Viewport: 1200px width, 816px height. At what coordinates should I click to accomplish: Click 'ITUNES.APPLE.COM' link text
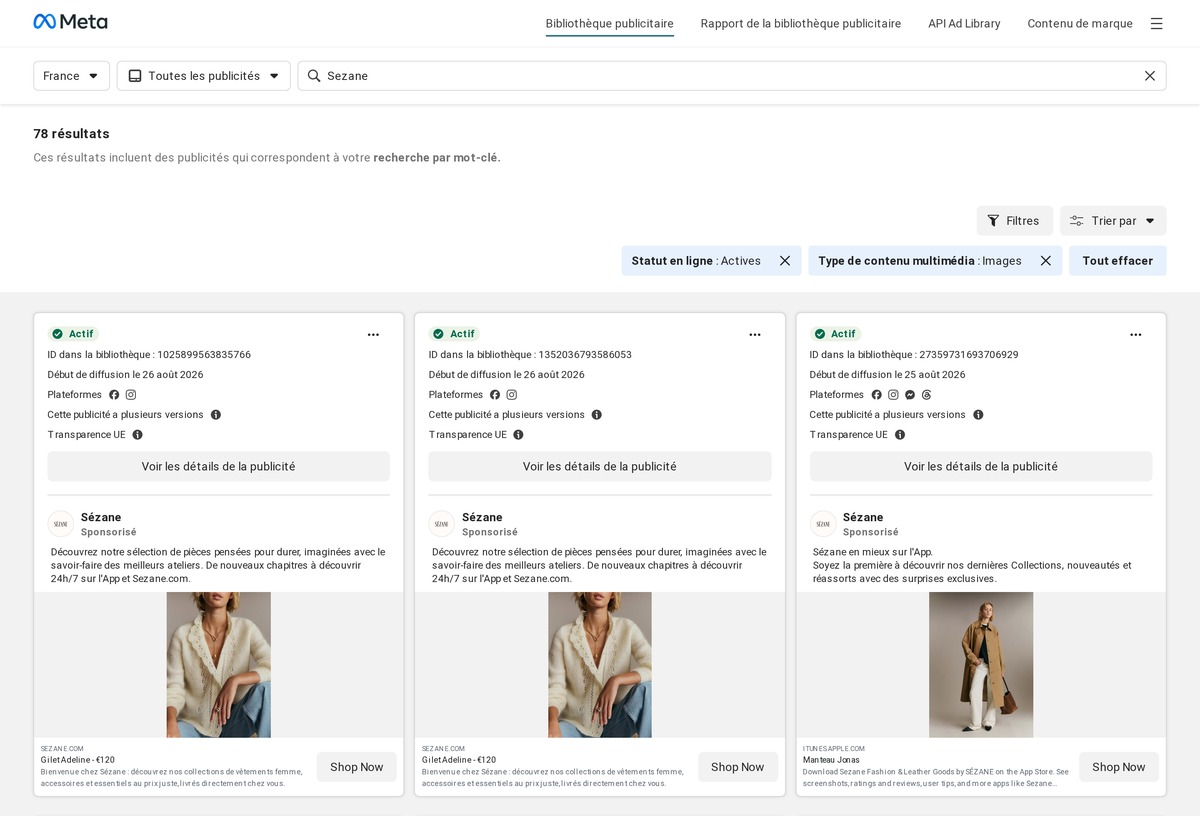pos(834,748)
